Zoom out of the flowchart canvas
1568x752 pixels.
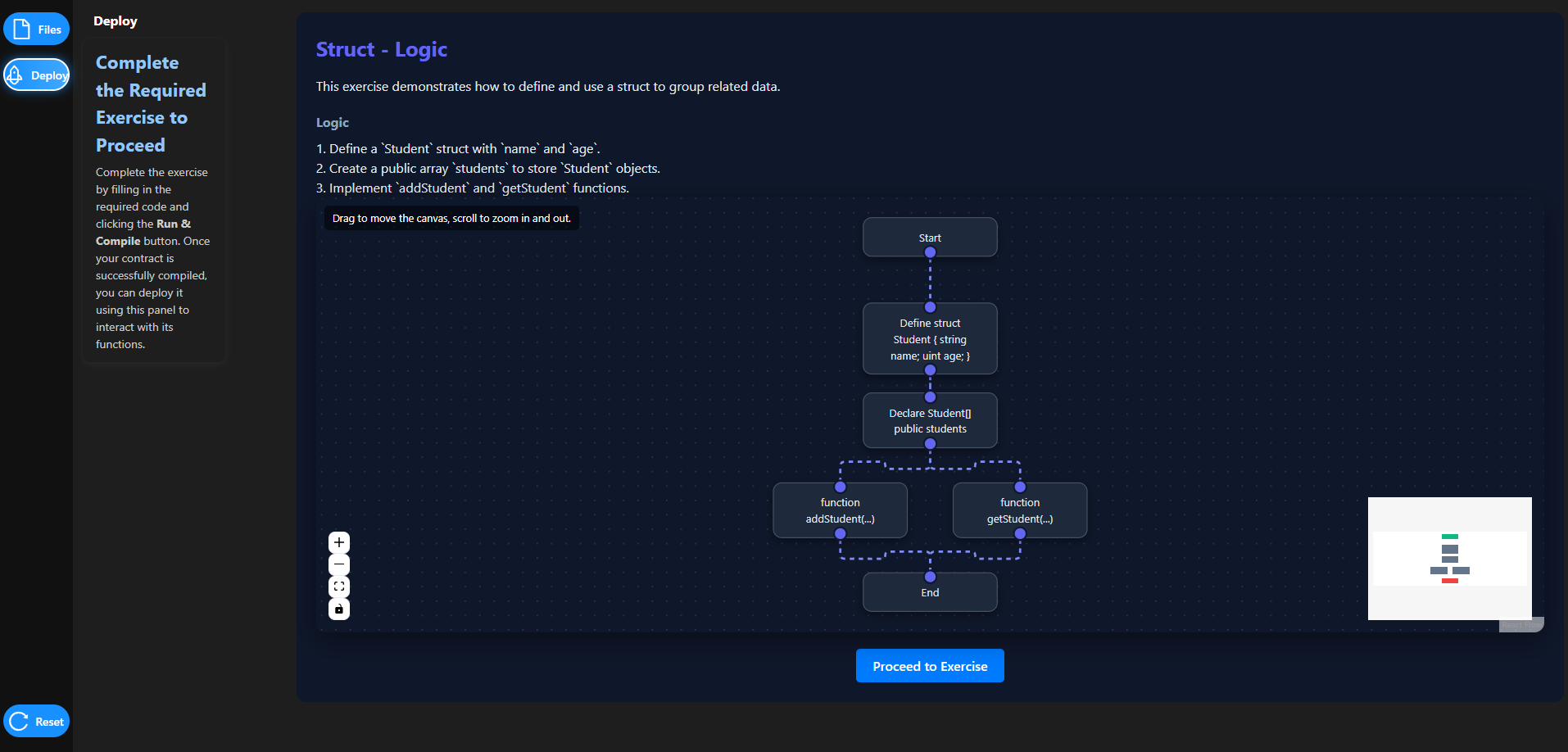tap(339, 564)
